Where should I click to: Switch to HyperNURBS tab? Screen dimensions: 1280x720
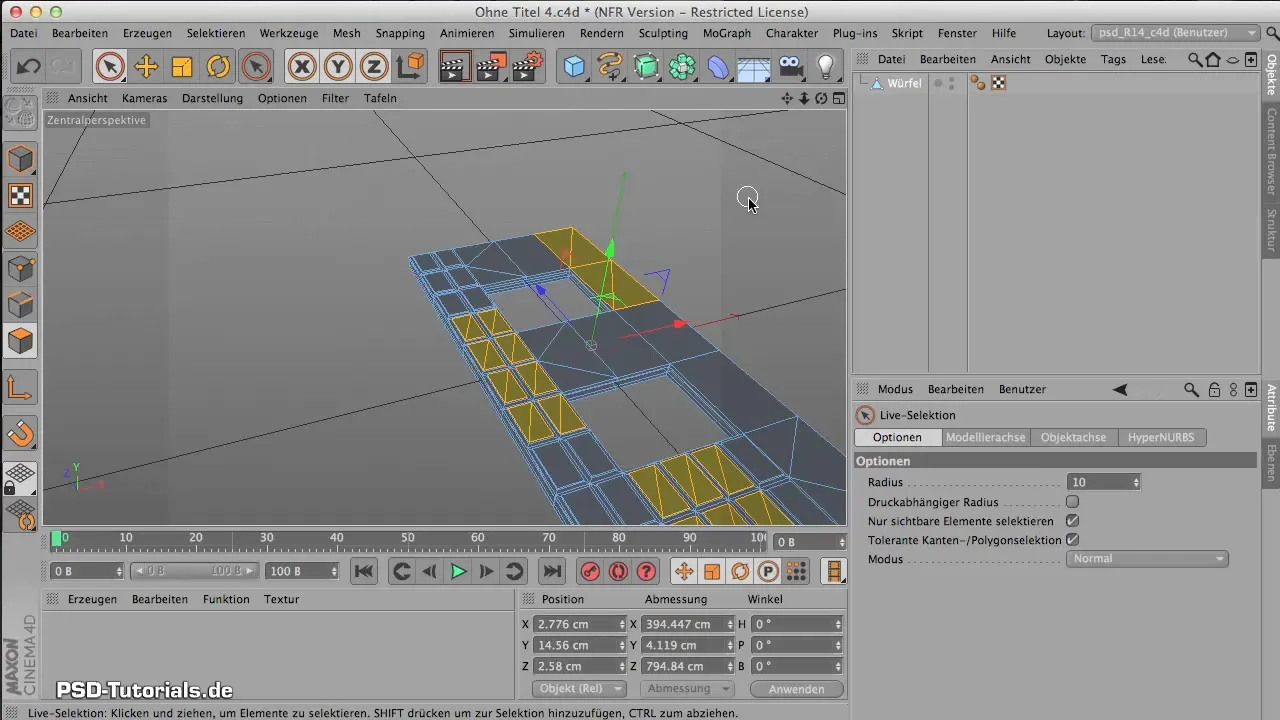(x=1161, y=437)
